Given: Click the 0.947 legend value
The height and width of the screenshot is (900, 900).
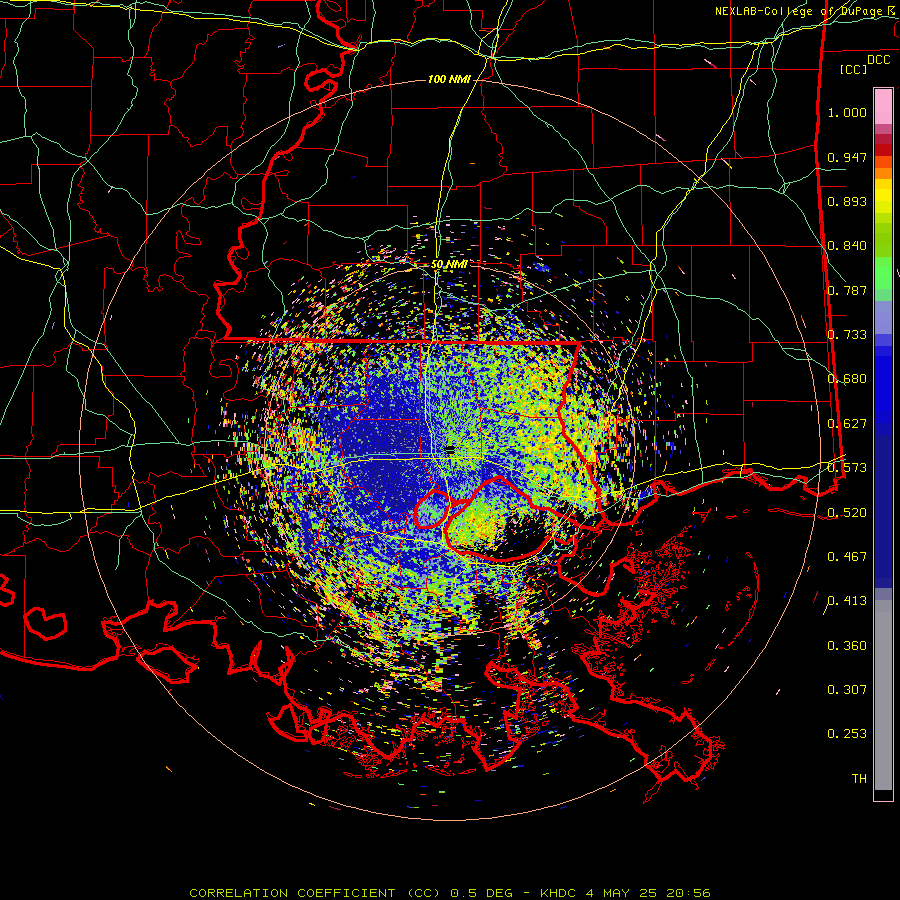Looking at the screenshot, I should [847, 157].
